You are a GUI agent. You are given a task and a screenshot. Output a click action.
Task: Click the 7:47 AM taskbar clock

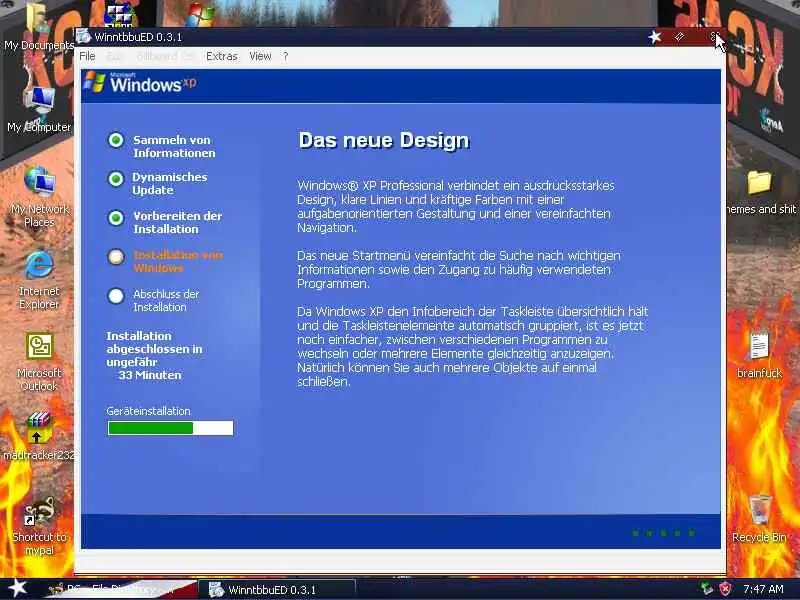coord(763,589)
